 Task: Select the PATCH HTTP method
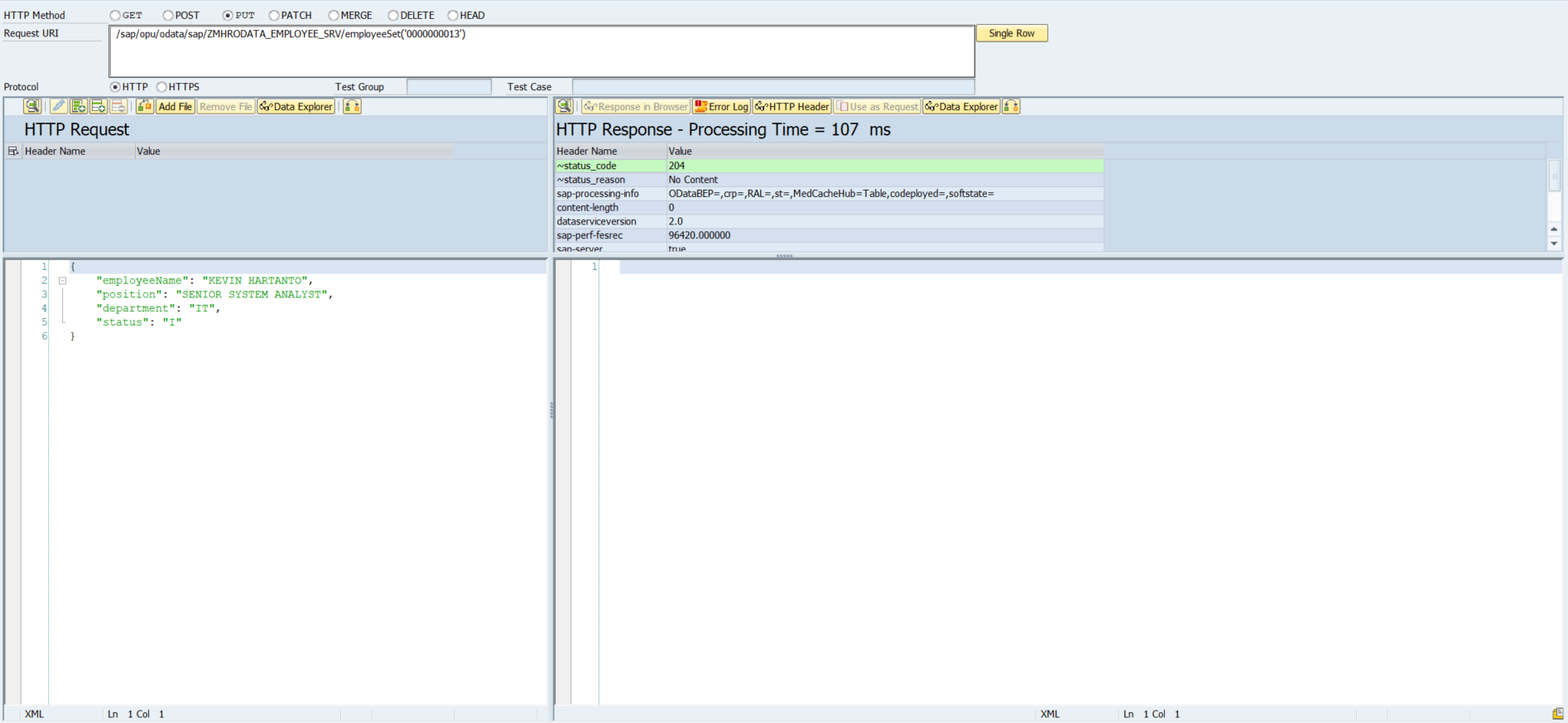[274, 15]
